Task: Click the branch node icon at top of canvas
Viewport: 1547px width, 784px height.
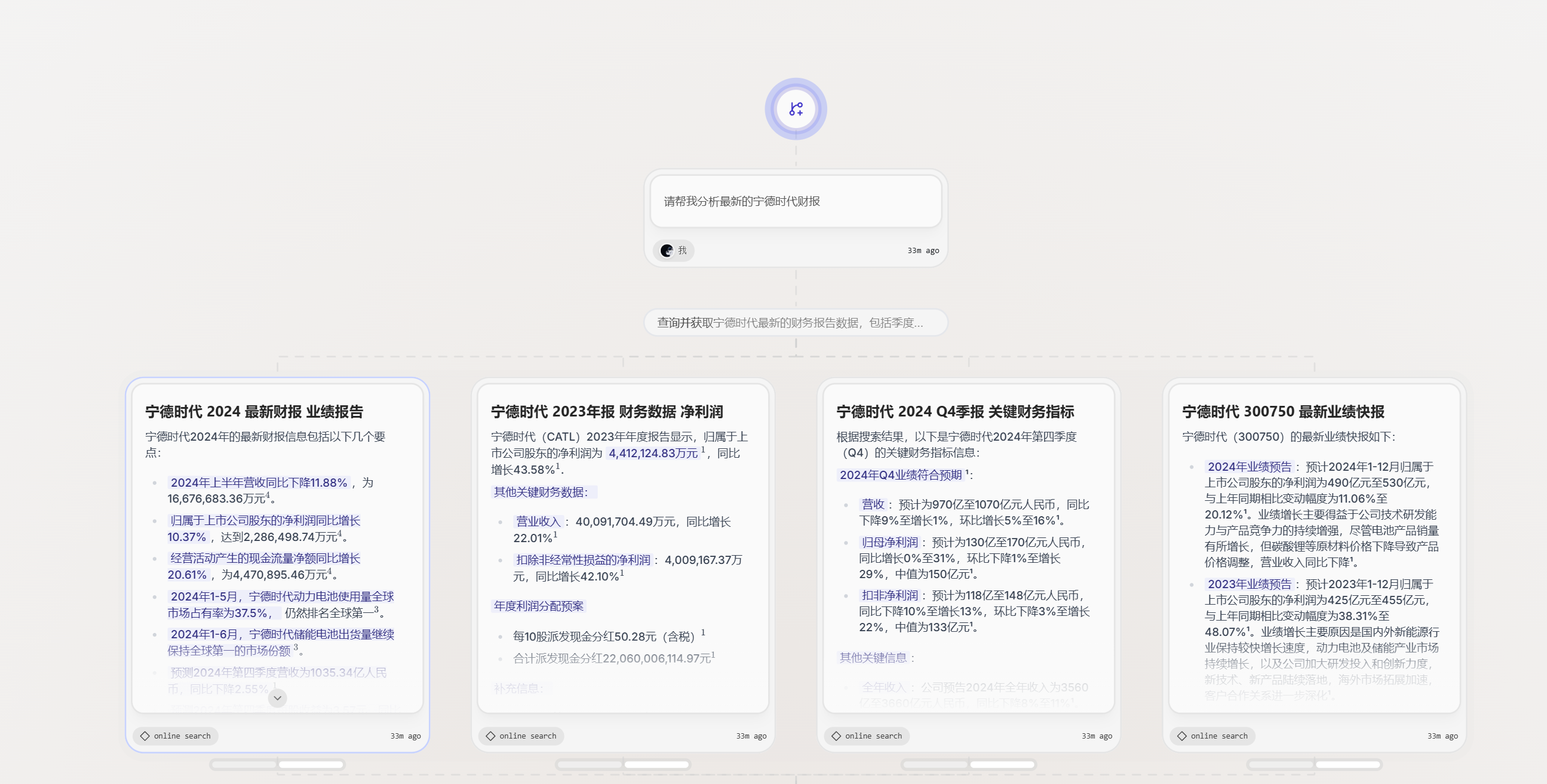Action: (797, 109)
